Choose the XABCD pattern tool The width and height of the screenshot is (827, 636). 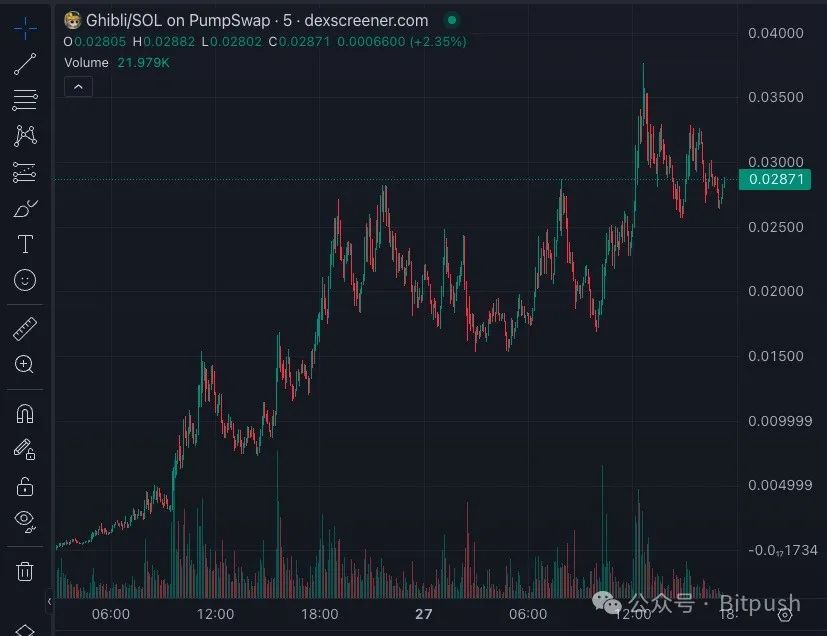click(25, 135)
